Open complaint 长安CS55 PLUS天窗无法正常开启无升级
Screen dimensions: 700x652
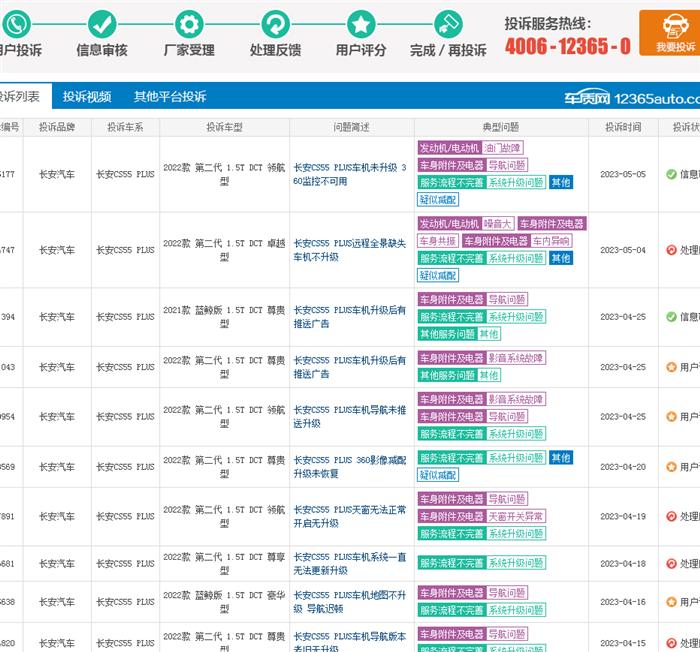click(x=350, y=516)
